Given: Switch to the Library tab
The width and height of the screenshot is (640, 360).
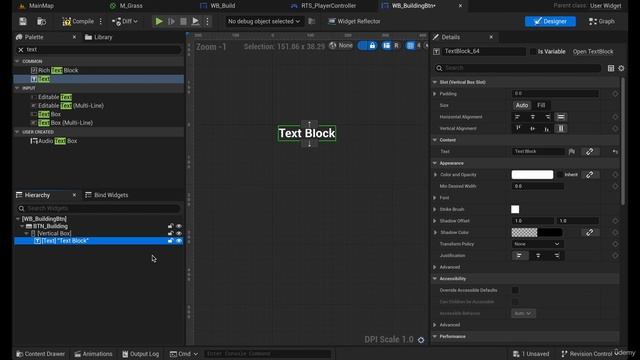Looking at the screenshot, I should pyautogui.click(x=98, y=37).
